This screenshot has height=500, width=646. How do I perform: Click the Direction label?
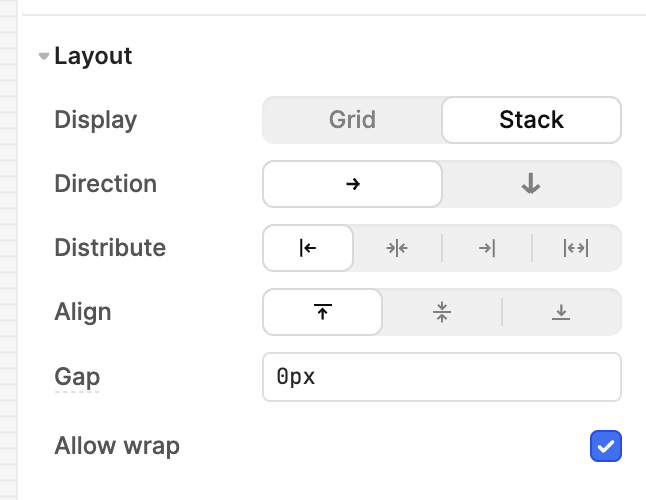pyautogui.click(x=105, y=183)
